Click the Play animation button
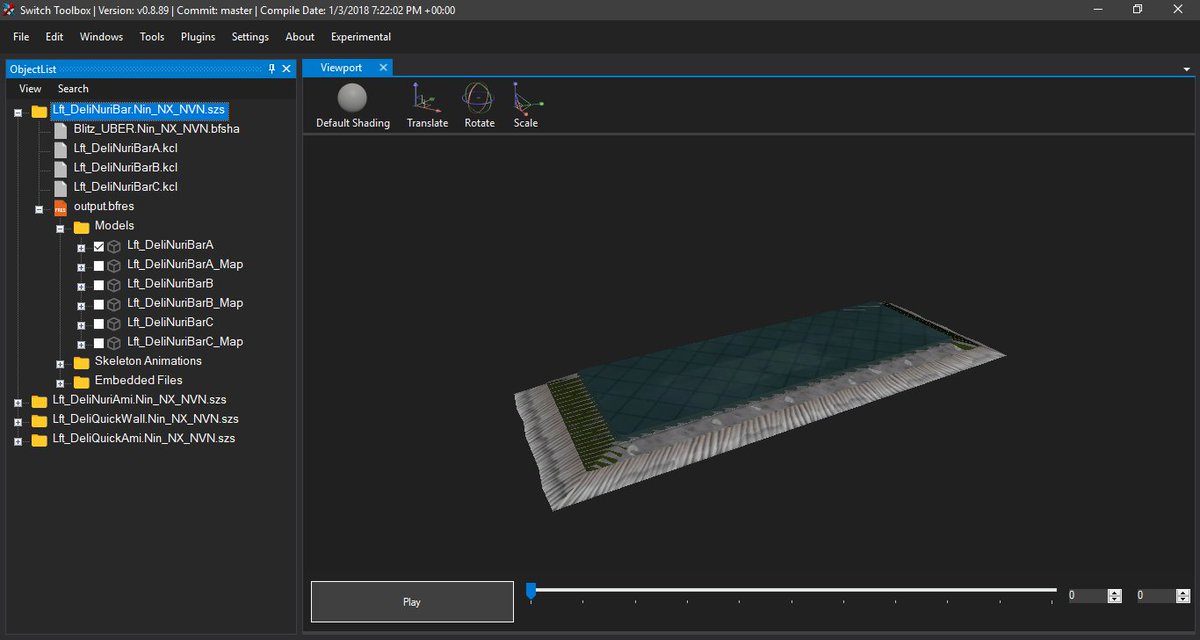 coord(412,602)
